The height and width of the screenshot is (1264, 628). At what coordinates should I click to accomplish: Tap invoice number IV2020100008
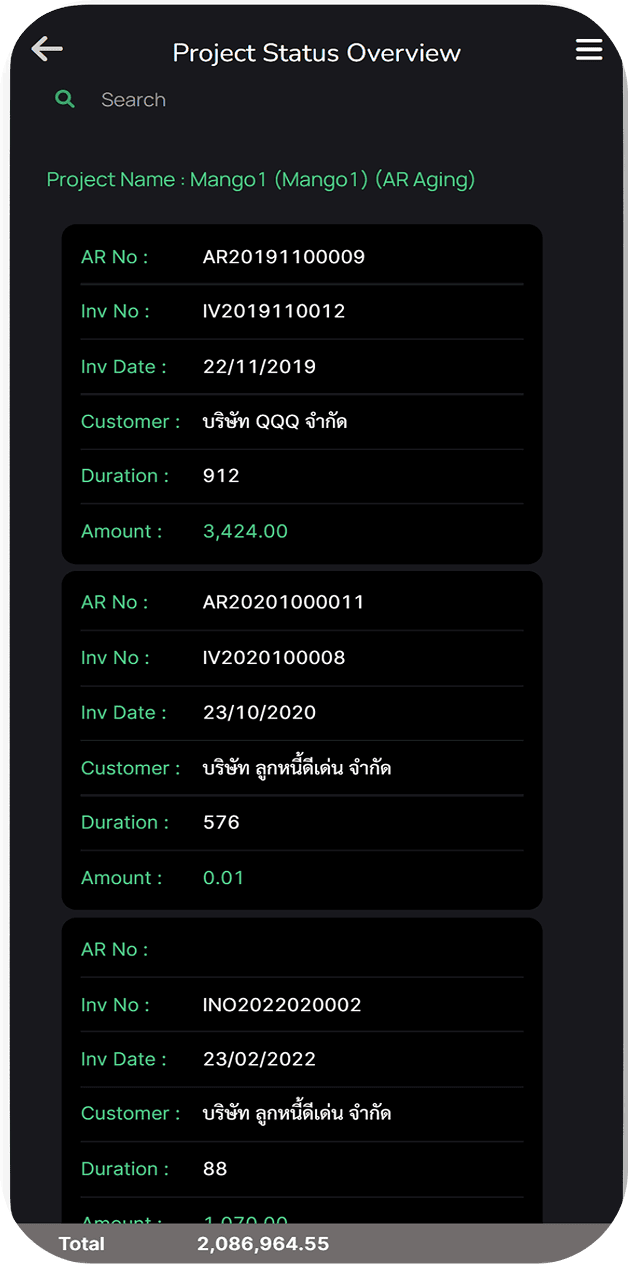coord(273,657)
